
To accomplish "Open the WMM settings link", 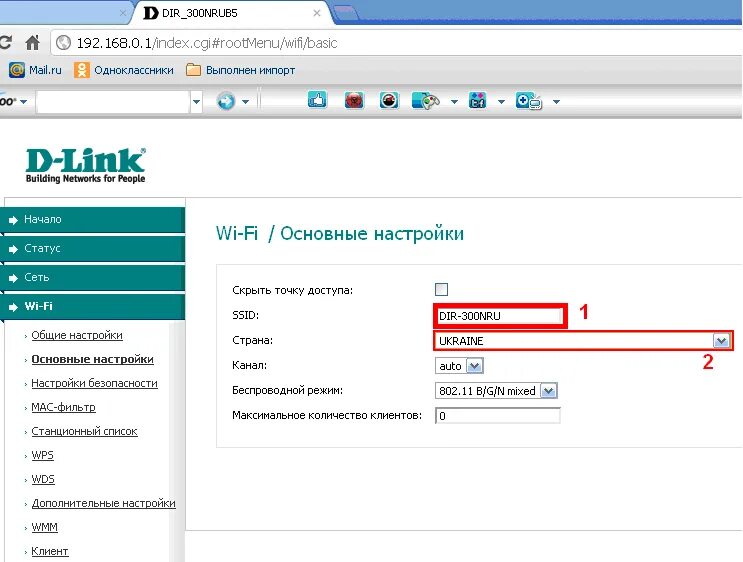I will 44,527.
